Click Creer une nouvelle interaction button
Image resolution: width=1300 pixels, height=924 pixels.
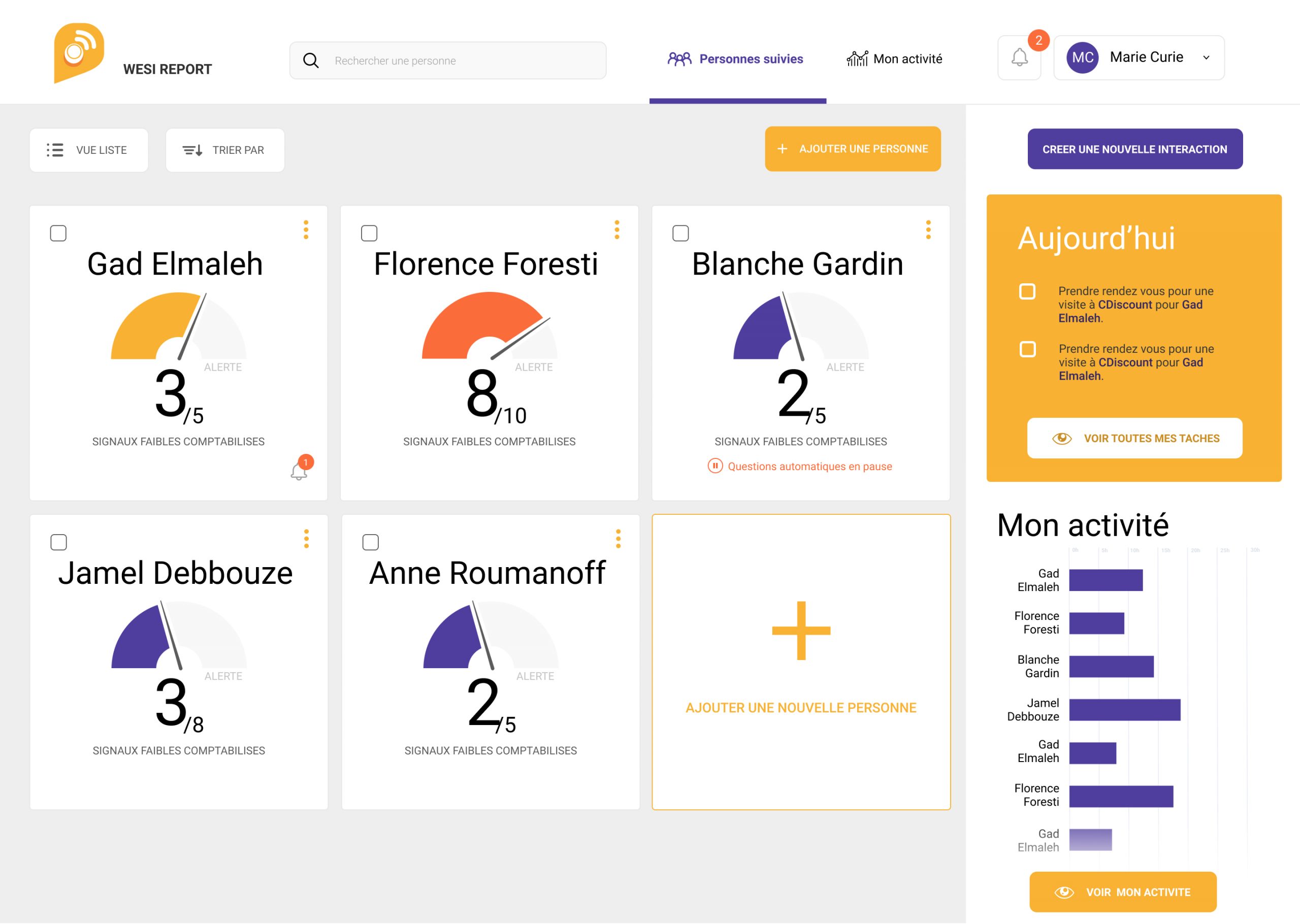(x=1134, y=149)
